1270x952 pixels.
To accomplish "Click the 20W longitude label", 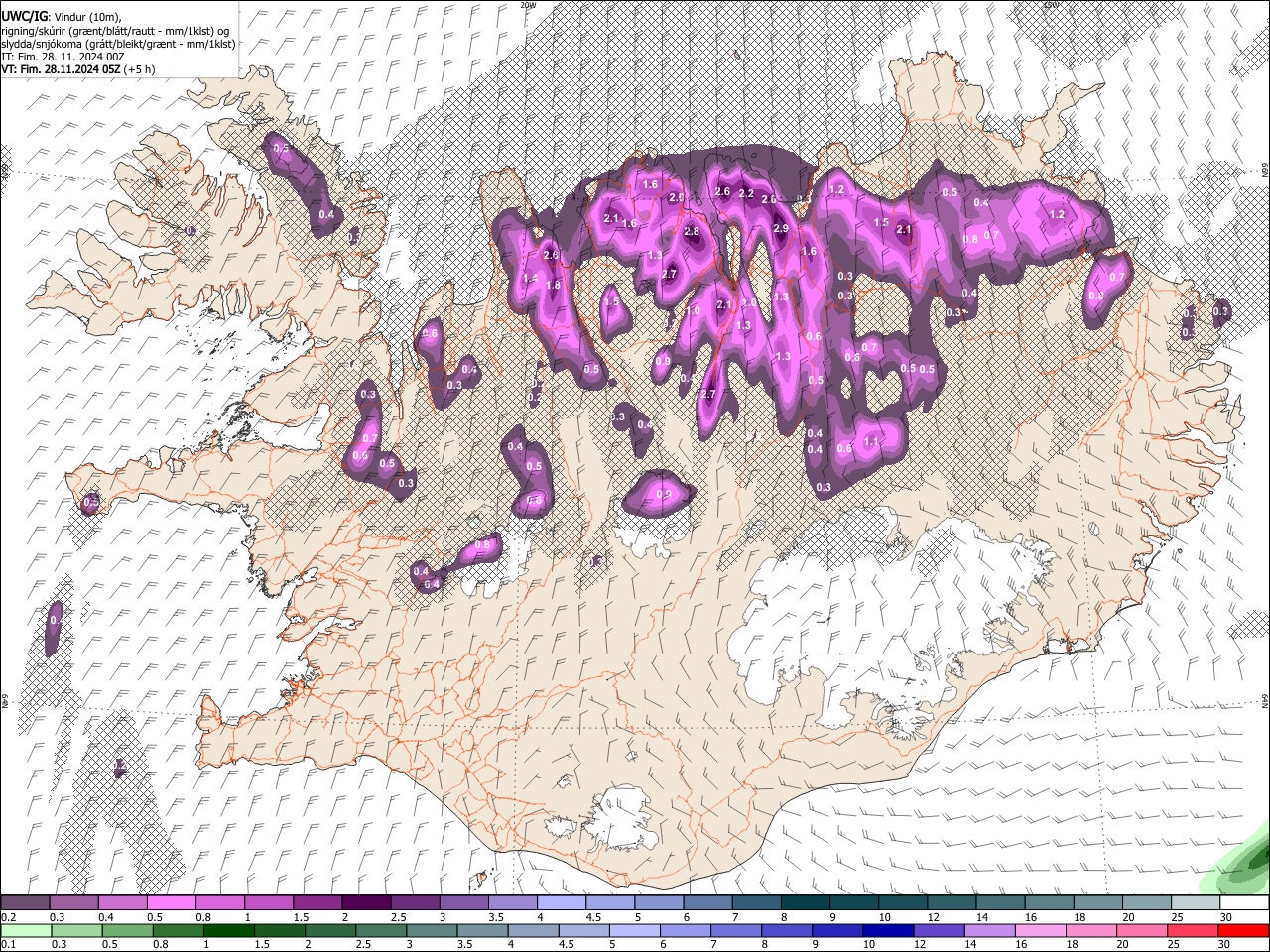I will pos(528,5).
